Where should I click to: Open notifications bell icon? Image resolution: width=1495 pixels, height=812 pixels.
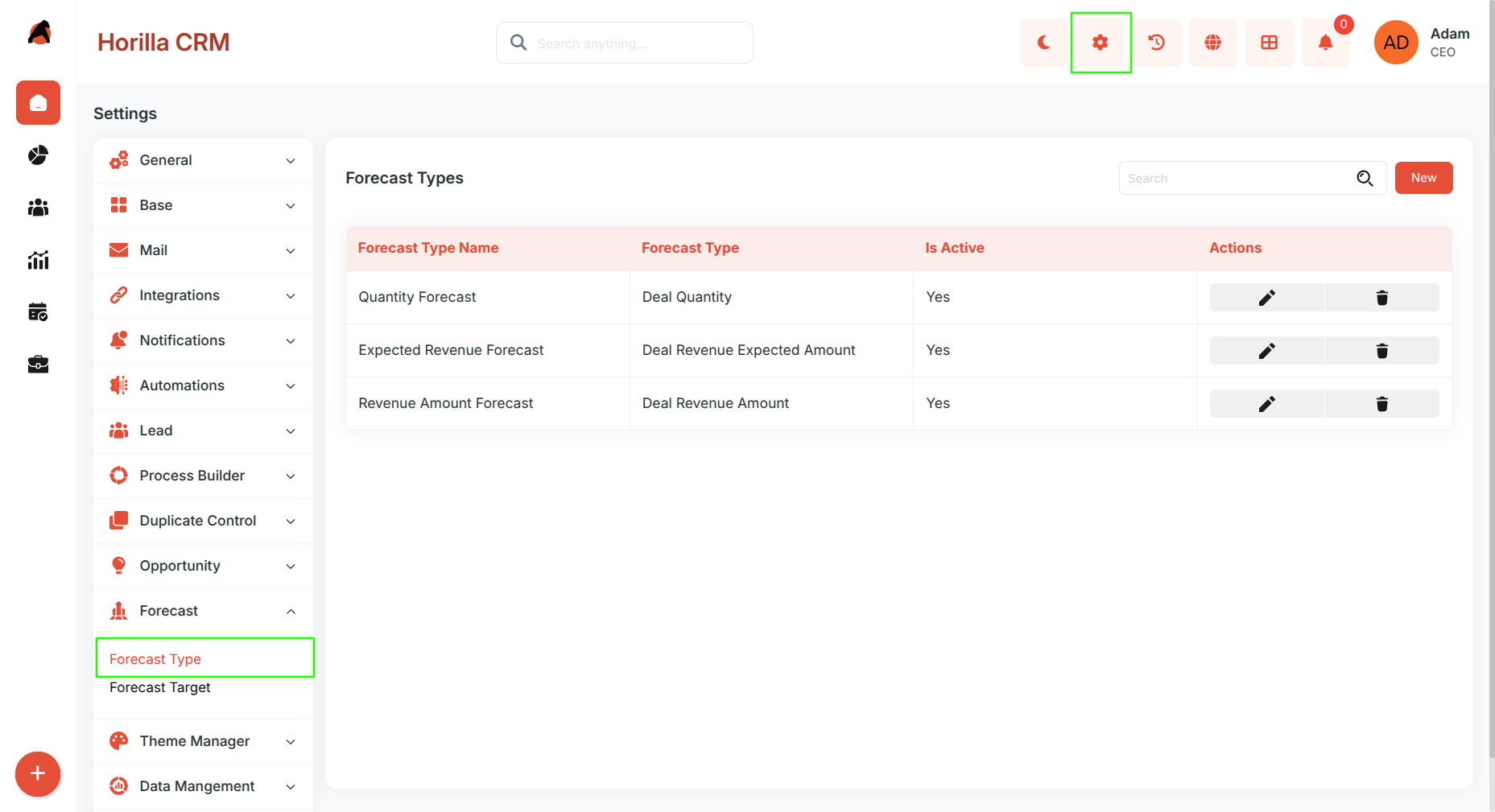[x=1326, y=43]
